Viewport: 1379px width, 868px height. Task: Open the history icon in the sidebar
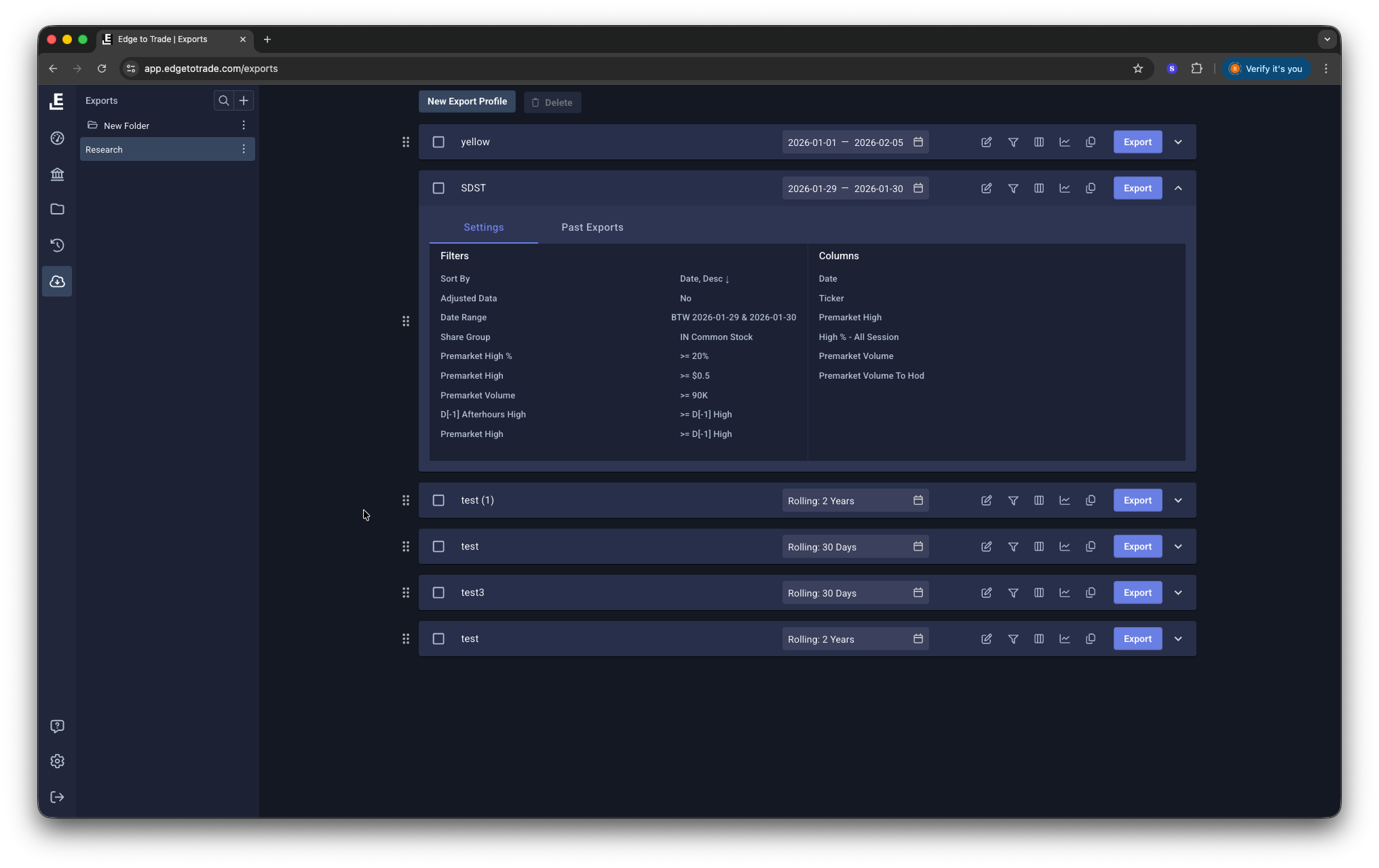tap(57, 245)
